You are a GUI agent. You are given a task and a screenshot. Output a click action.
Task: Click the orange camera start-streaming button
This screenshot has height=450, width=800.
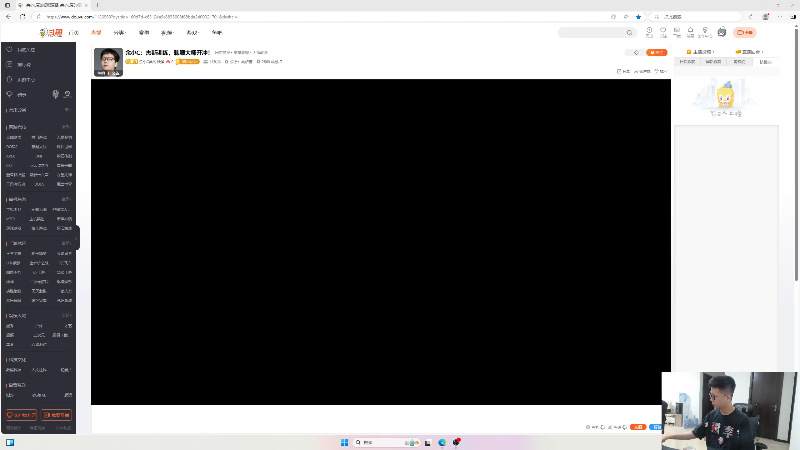coord(744,33)
